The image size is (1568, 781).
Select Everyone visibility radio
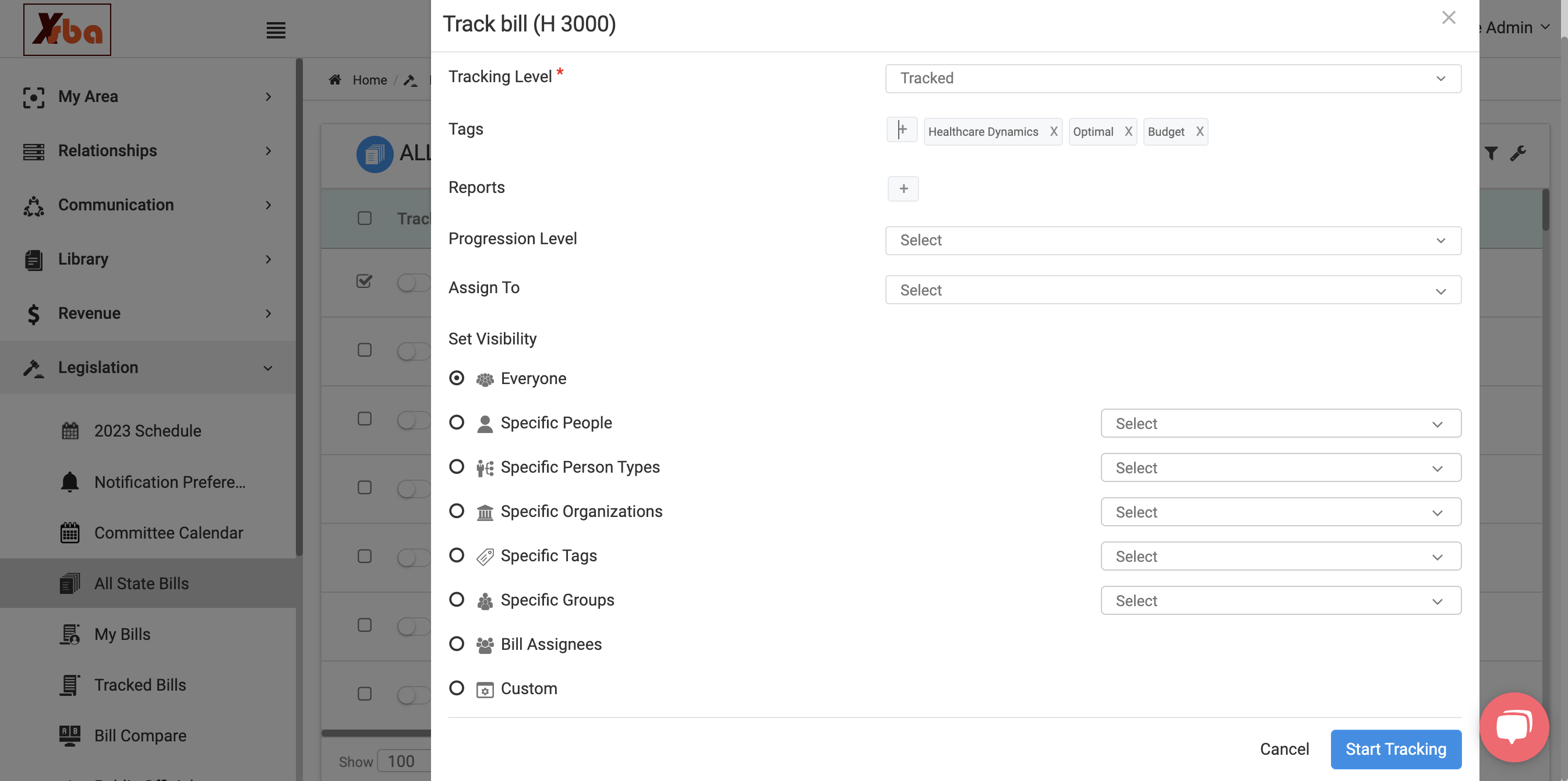tap(457, 378)
